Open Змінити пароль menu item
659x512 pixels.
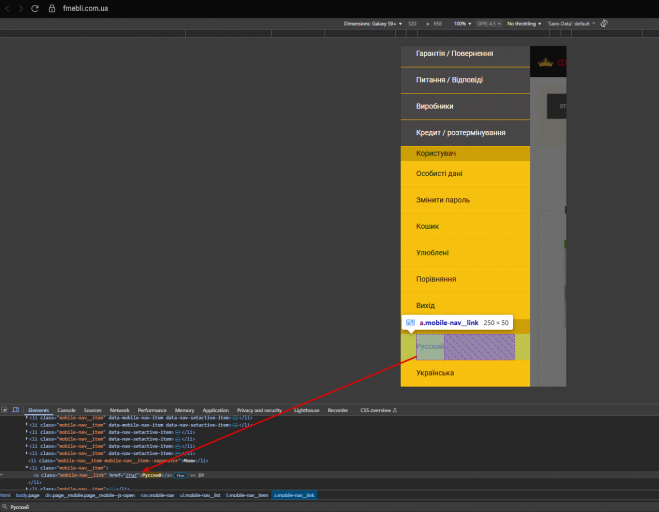(465, 200)
